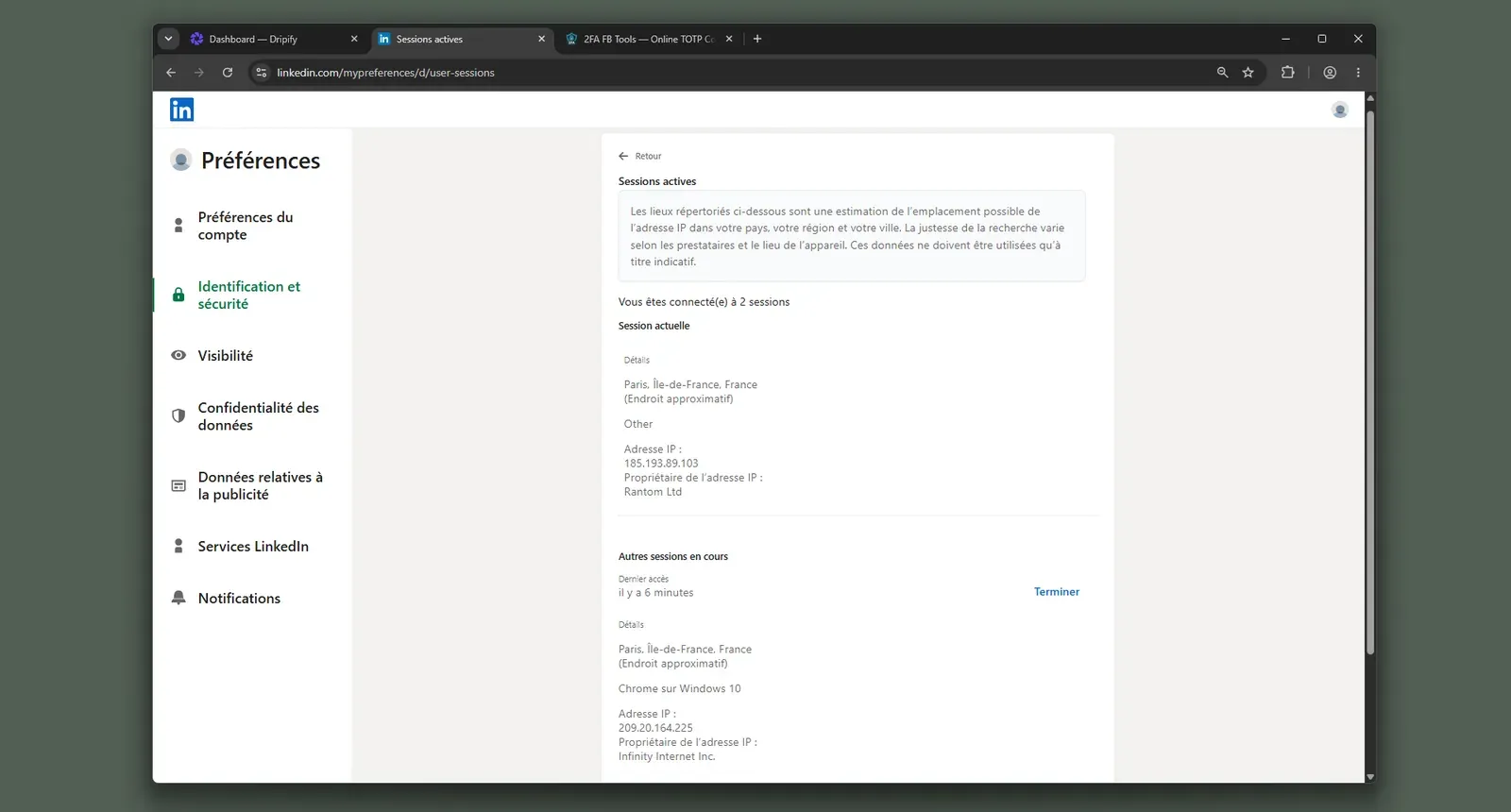
Task: Minimize the Chrome window
Action: tap(1285, 39)
